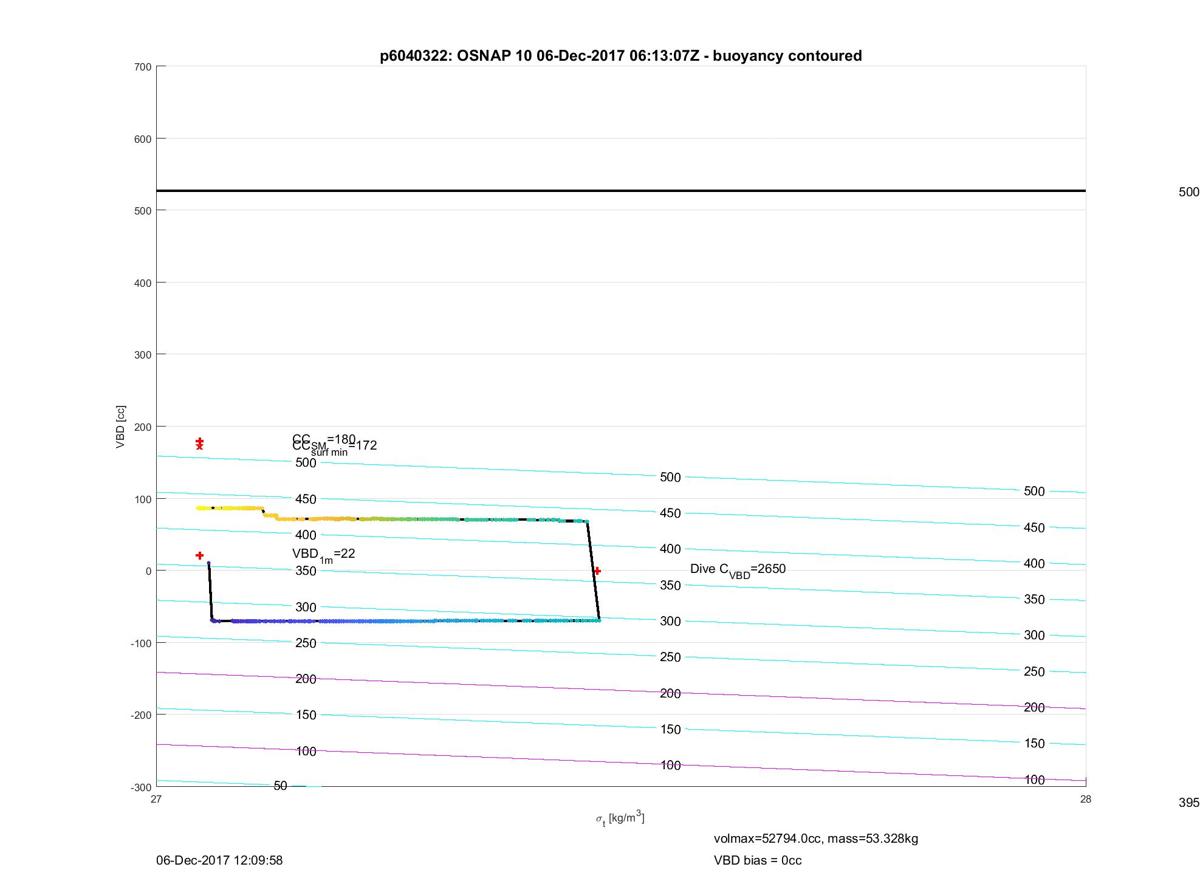The image size is (1200, 885).
Task: Click the red plus marker beside "VBD_1m=22"
Action: pos(200,555)
